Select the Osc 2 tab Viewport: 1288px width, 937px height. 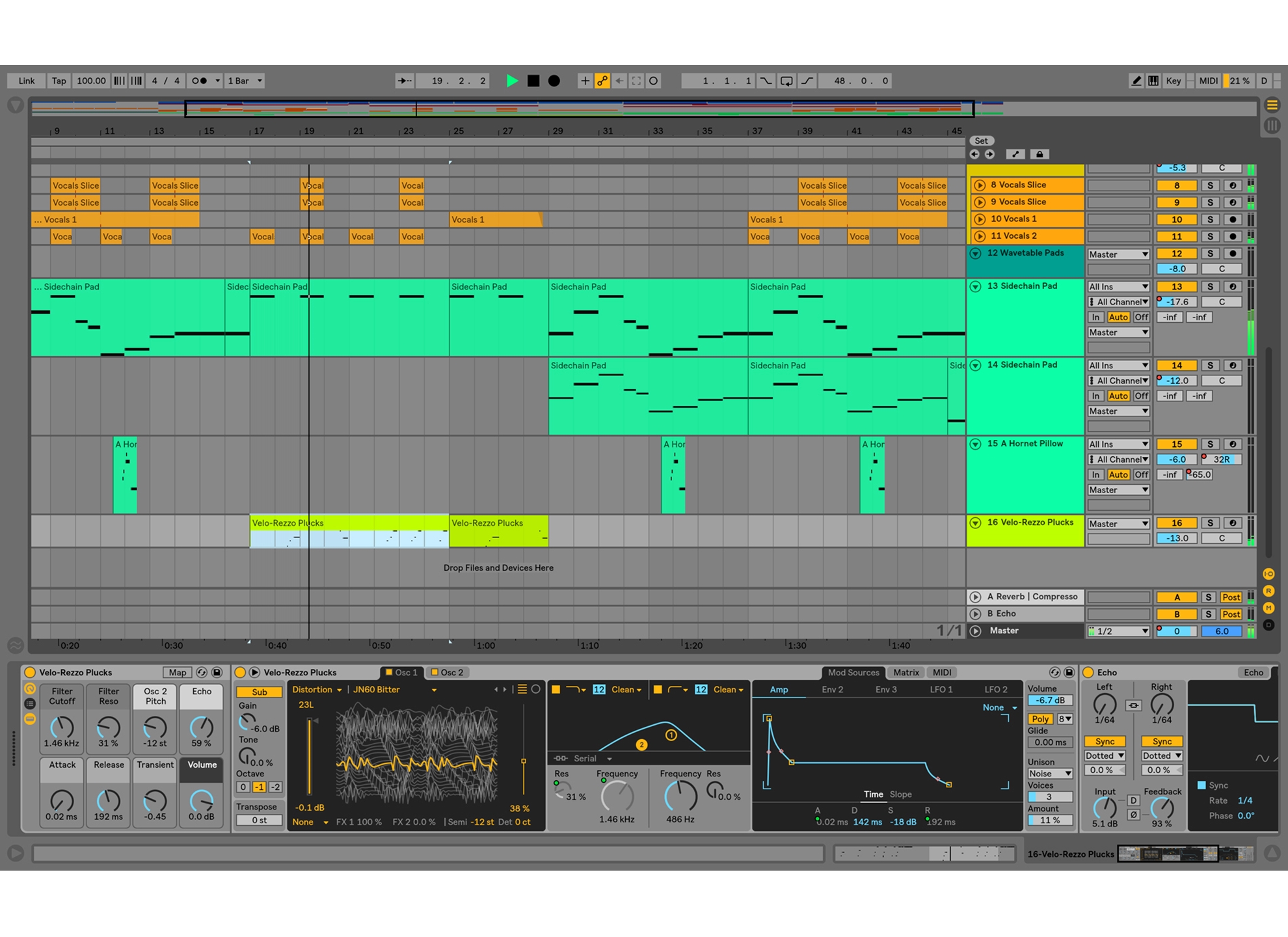[x=448, y=672]
